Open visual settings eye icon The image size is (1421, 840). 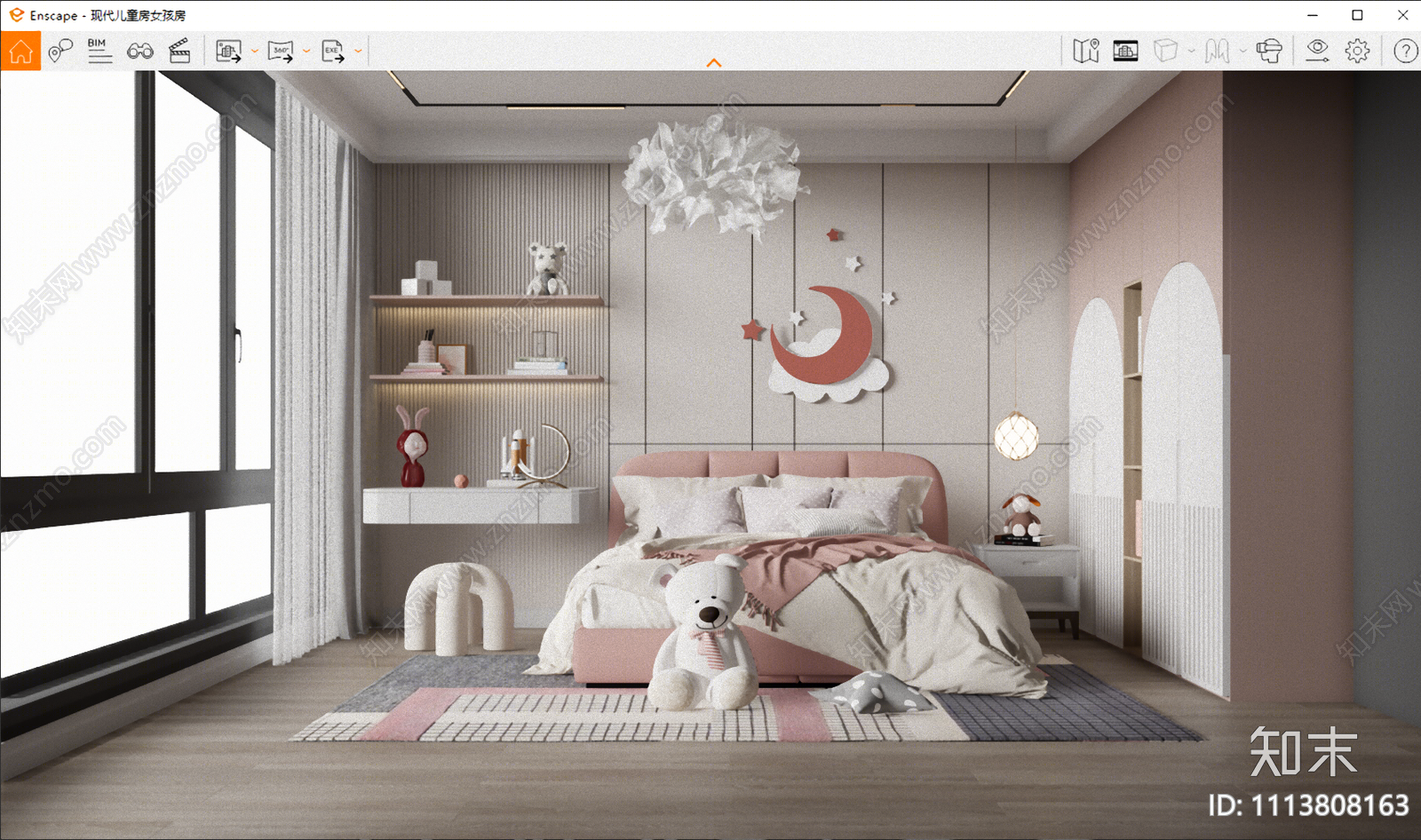[1317, 51]
